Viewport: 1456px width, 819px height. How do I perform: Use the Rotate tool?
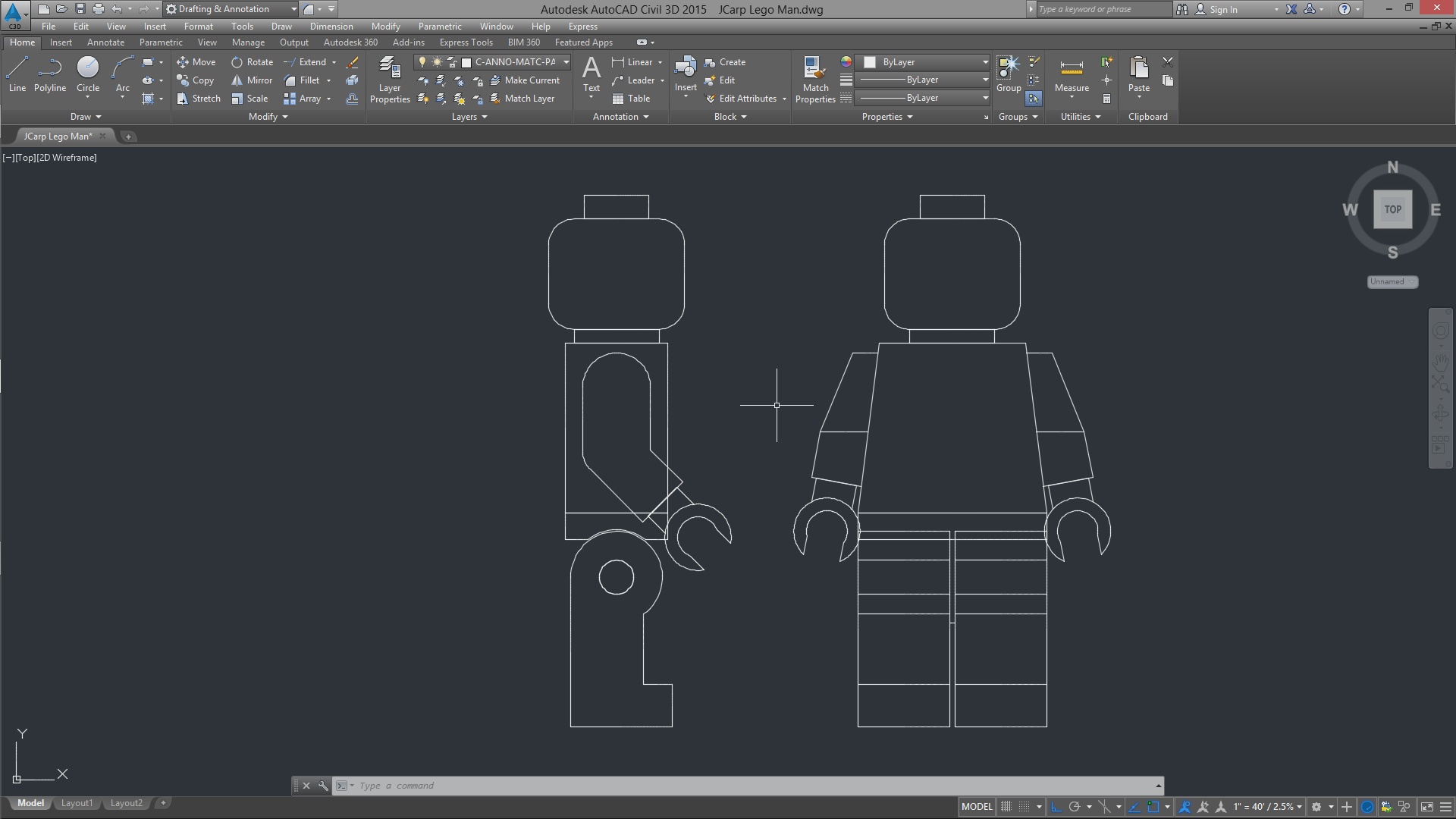(x=252, y=62)
